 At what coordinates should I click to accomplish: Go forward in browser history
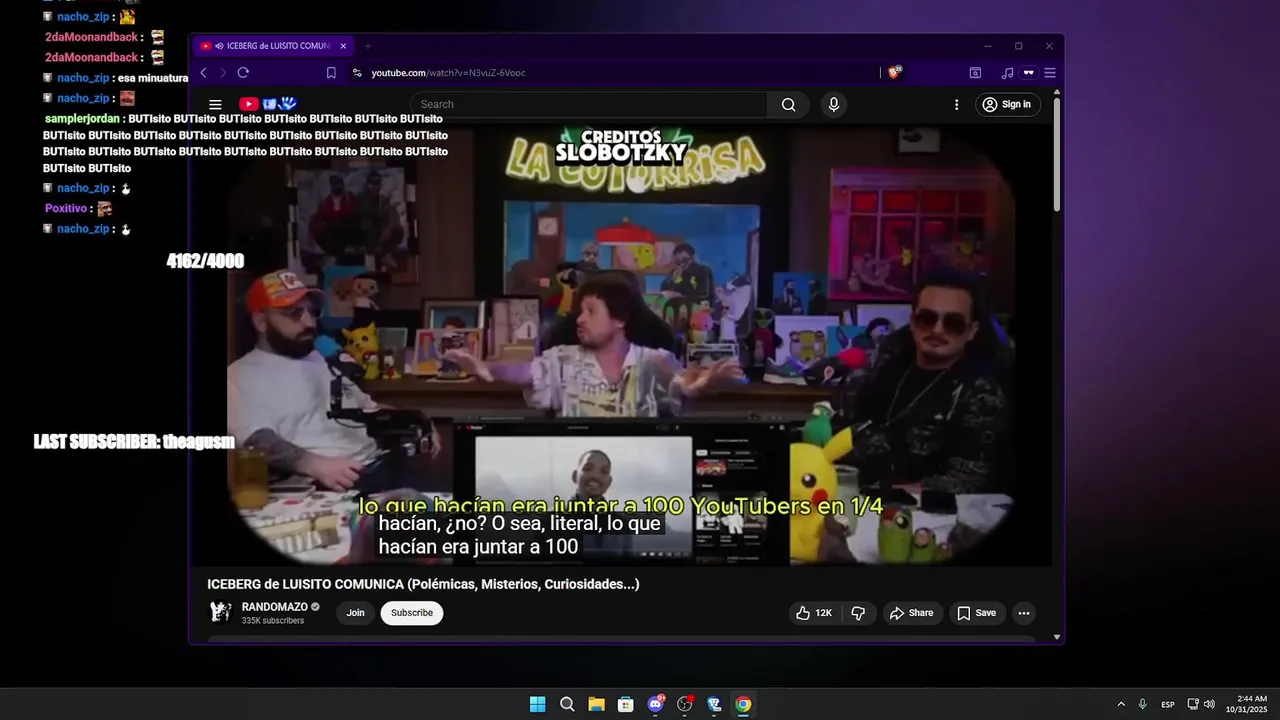coord(223,73)
